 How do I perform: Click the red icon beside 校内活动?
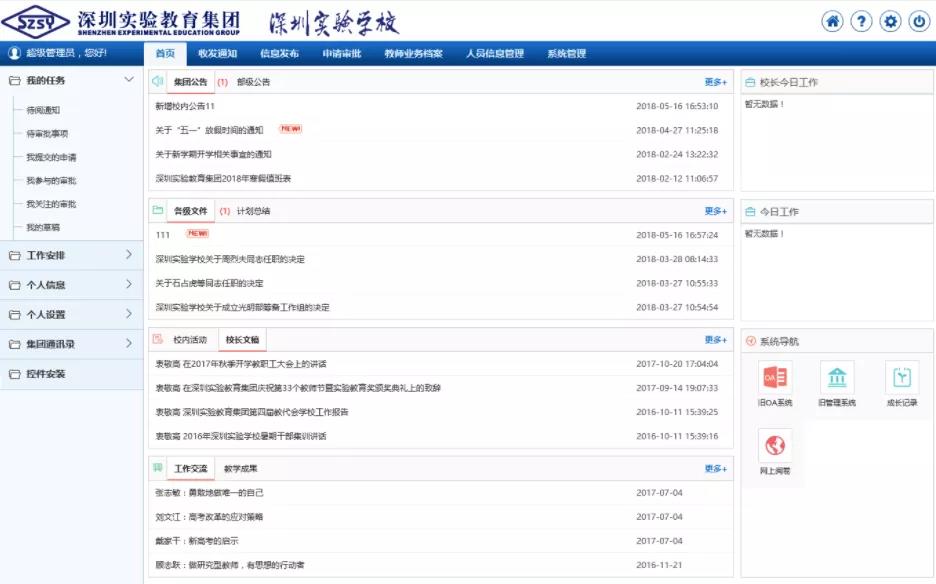(x=158, y=339)
